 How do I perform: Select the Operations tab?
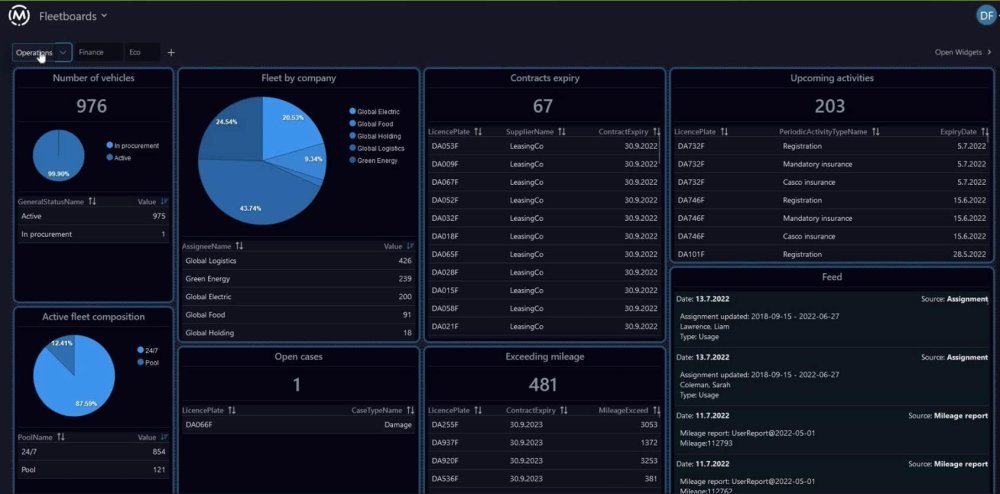click(x=34, y=52)
